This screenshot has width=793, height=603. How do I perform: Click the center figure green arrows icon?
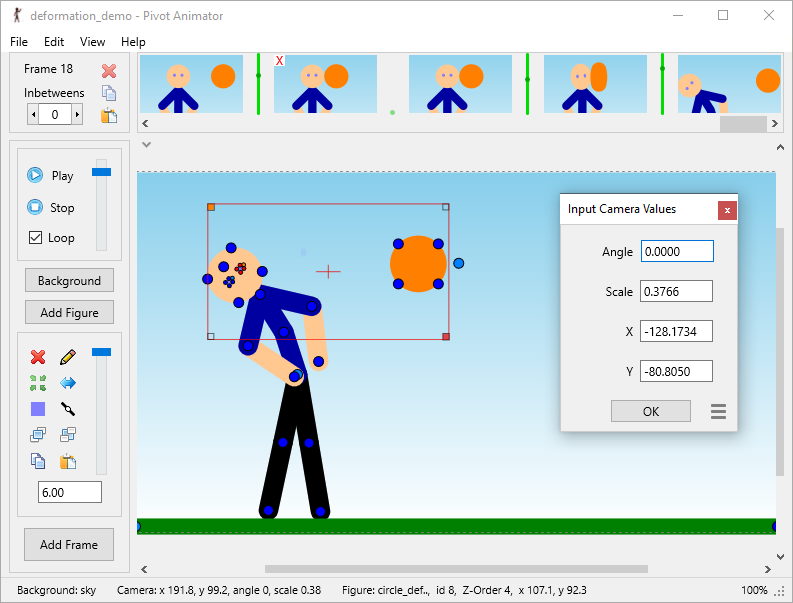(38, 383)
